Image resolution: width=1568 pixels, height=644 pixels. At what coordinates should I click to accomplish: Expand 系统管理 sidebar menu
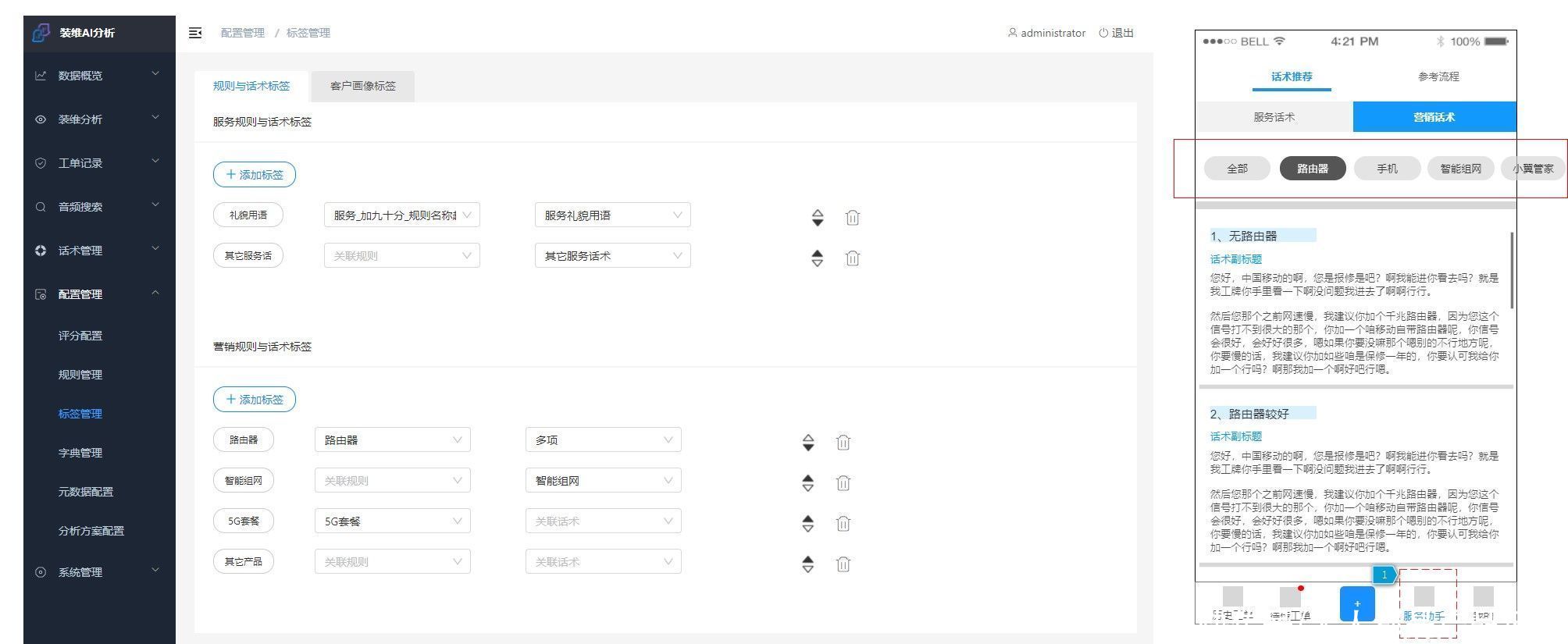(x=100, y=572)
